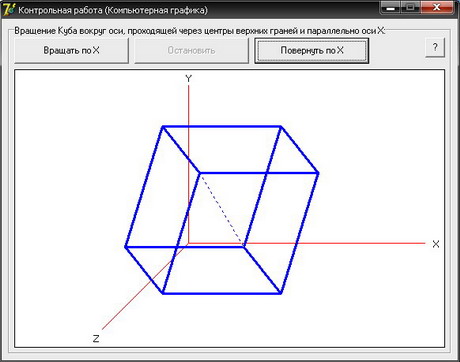Click the Z axis label

96,339
